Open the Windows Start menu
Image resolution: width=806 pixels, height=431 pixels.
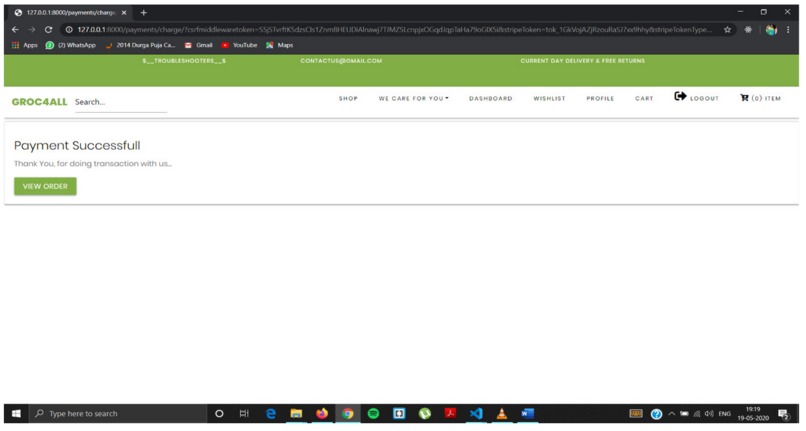16,414
